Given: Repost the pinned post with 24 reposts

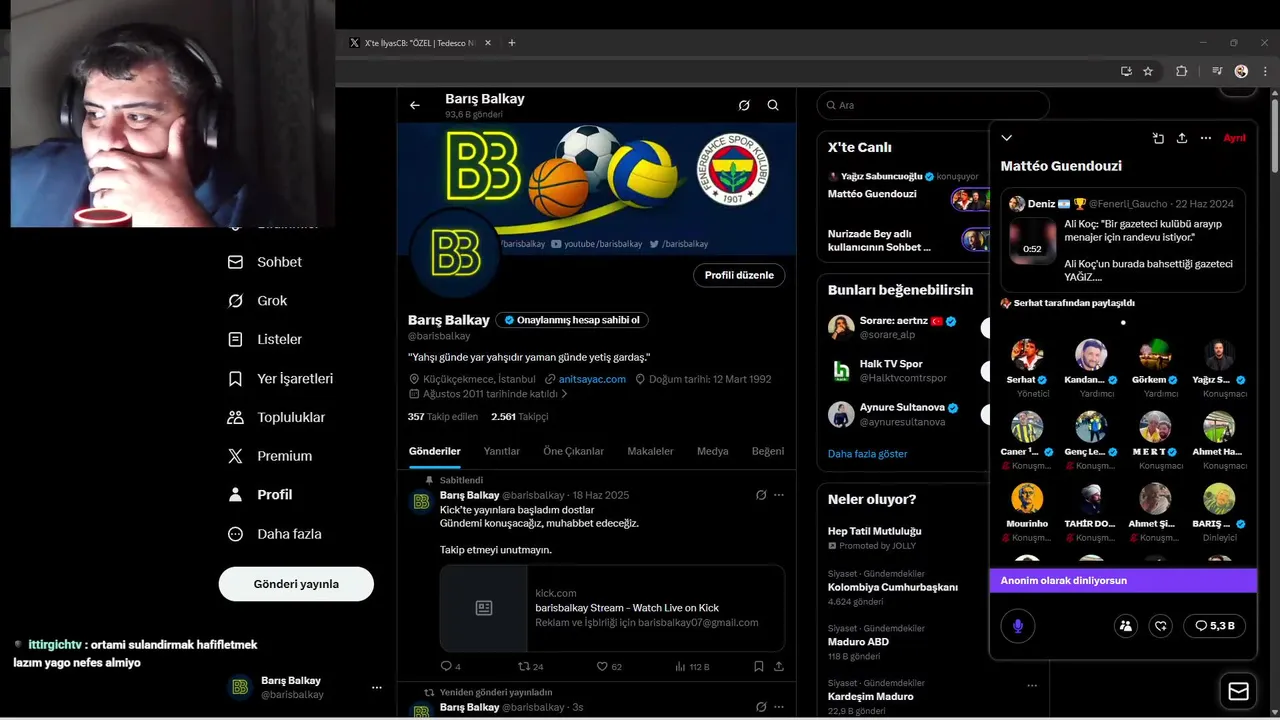Looking at the screenshot, I should (x=530, y=666).
